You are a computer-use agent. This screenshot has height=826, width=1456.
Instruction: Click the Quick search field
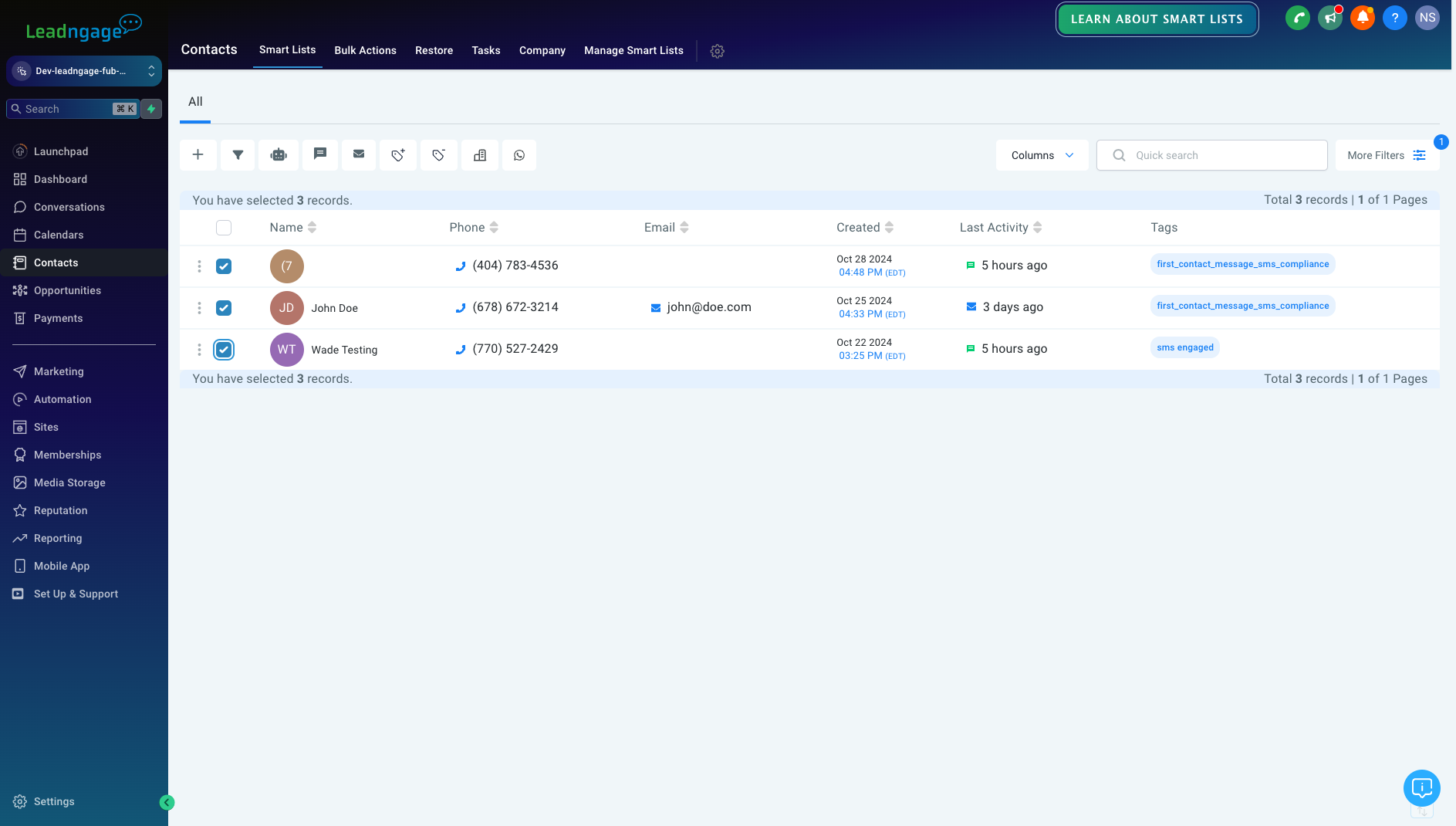coord(1211,155)
